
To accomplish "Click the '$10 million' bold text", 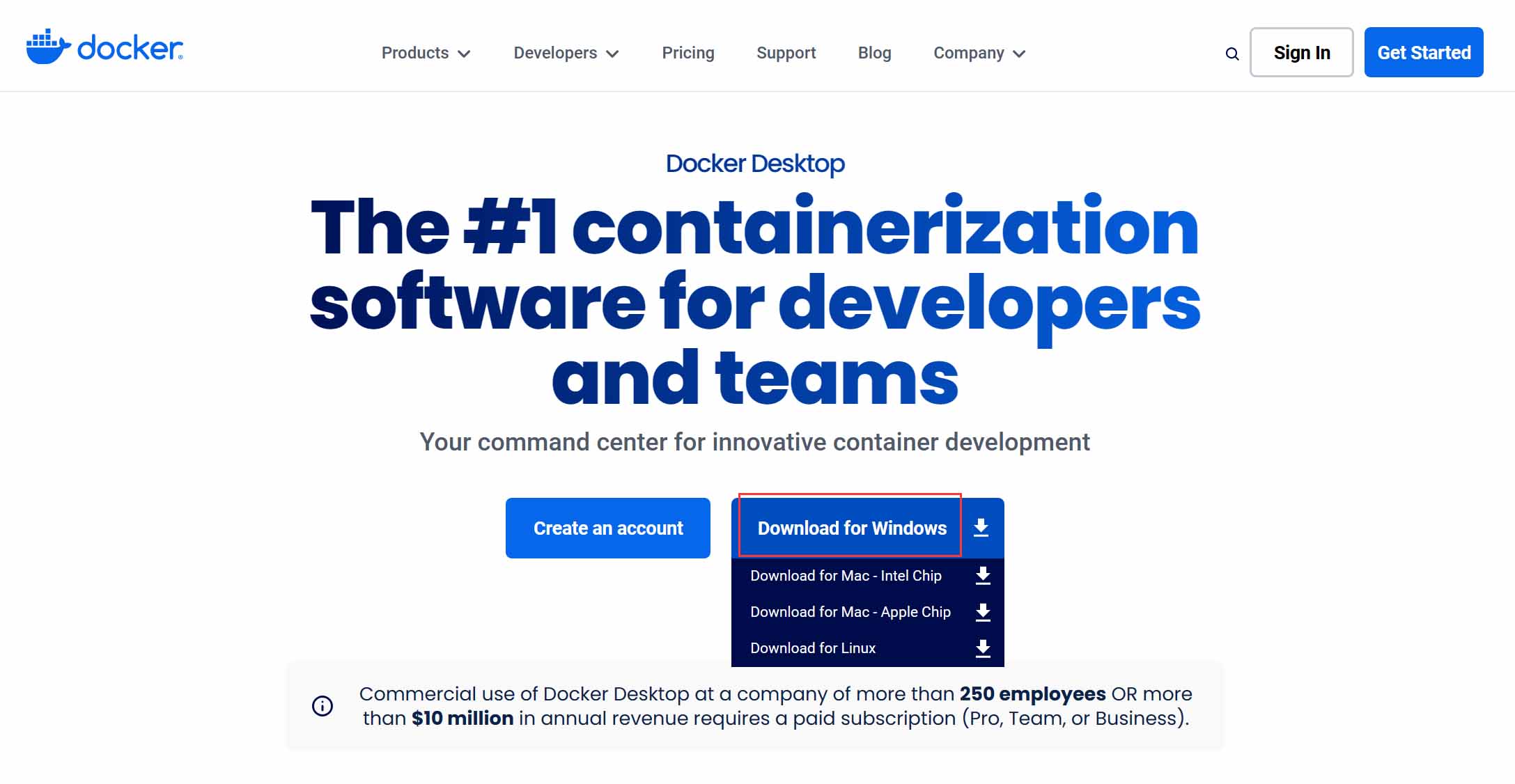I will tap(463, 719).
